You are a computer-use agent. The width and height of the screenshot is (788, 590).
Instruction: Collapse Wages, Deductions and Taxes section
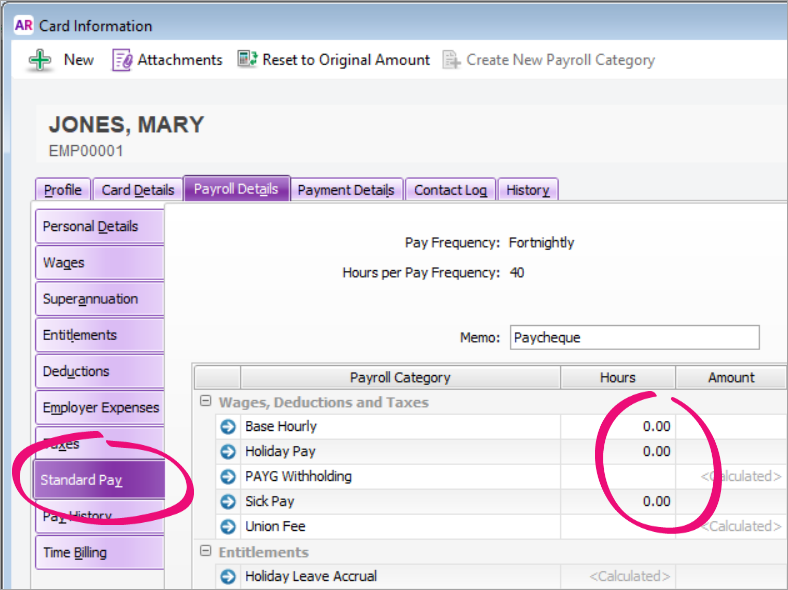206,402
